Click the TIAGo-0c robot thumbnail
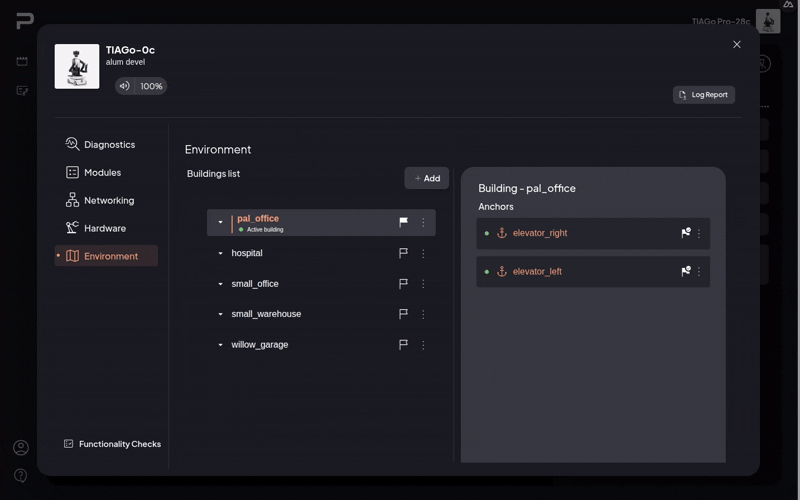The width and height of the screenshot is (800, 500). tap(77, 66)
